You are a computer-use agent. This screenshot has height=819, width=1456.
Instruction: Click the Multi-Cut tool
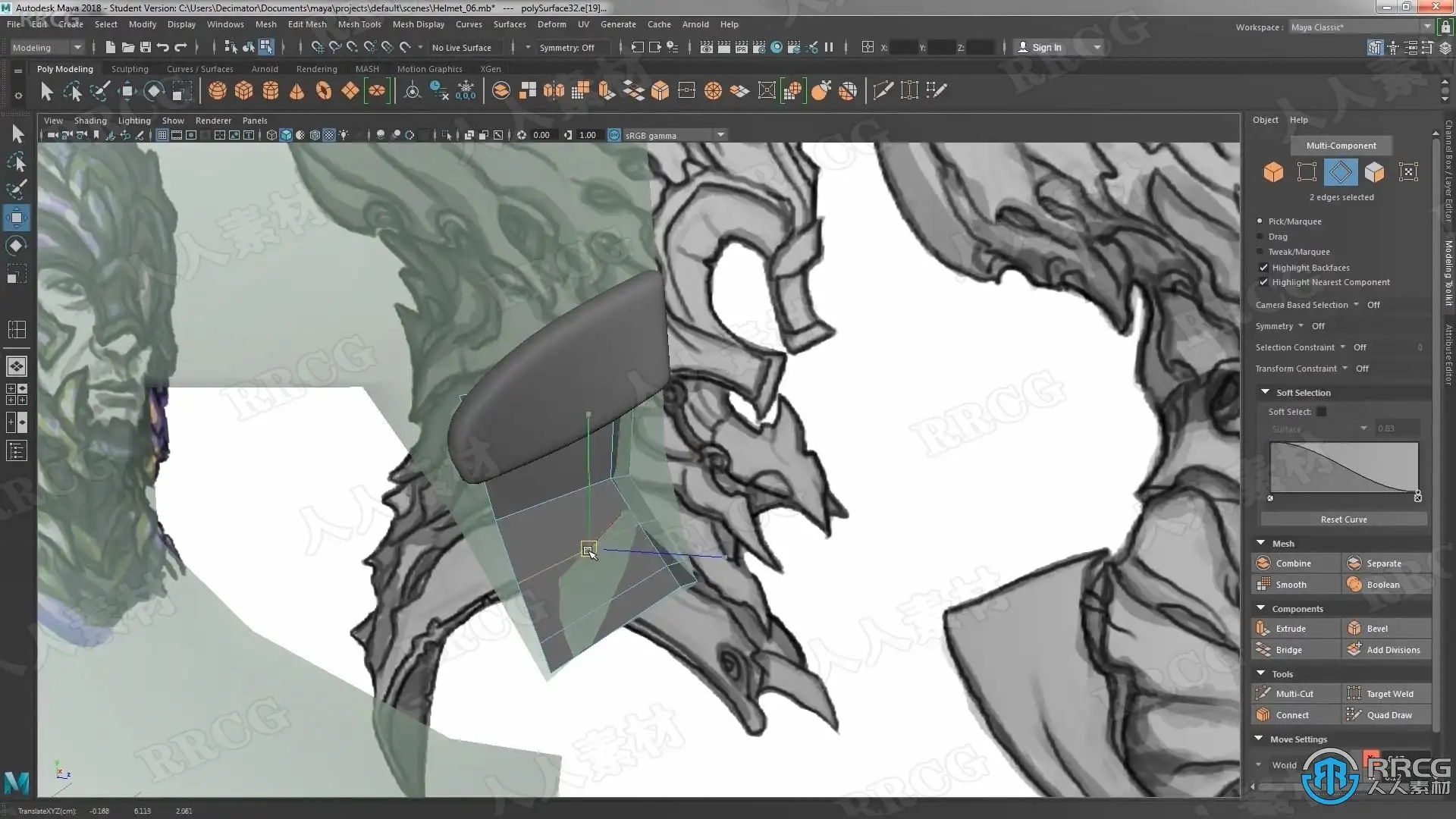1294,693
